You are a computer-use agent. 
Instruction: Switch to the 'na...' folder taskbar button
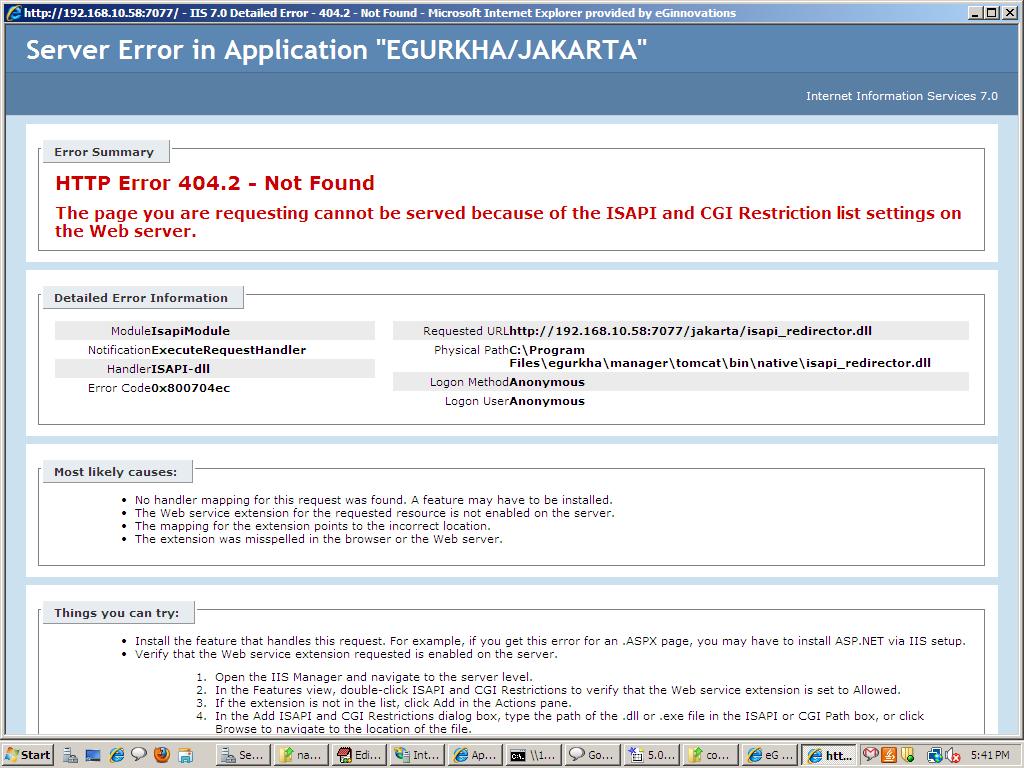coord(300,755)
